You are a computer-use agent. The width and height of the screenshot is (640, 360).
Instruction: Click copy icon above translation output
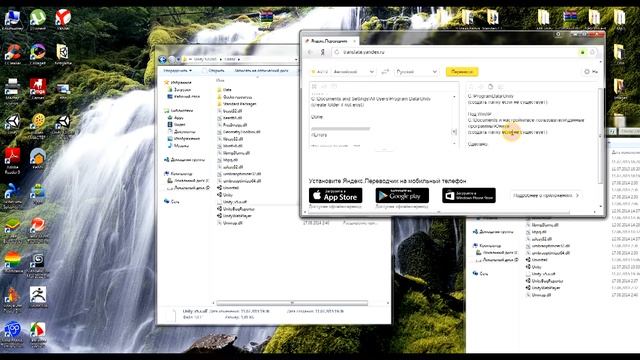tap(491, 87)
